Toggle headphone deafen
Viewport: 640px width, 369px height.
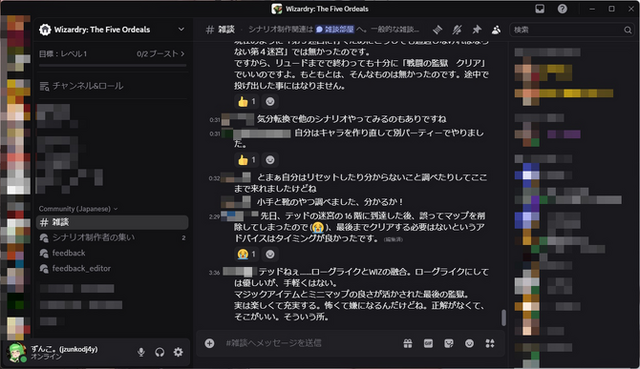(160, 352)
